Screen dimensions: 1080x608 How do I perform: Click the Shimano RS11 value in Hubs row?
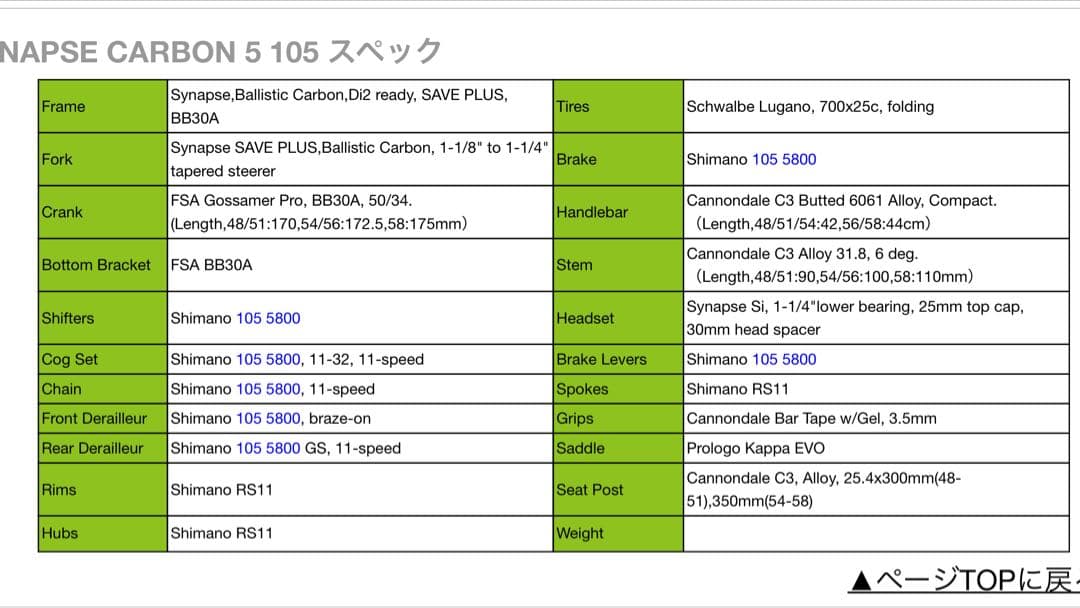(x=221, y=533)
